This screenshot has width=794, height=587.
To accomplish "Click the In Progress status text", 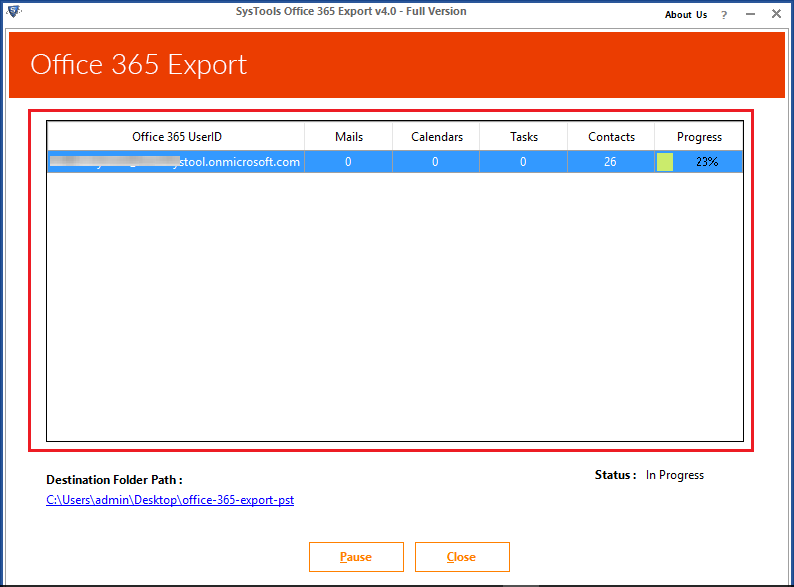I will 674,475.
